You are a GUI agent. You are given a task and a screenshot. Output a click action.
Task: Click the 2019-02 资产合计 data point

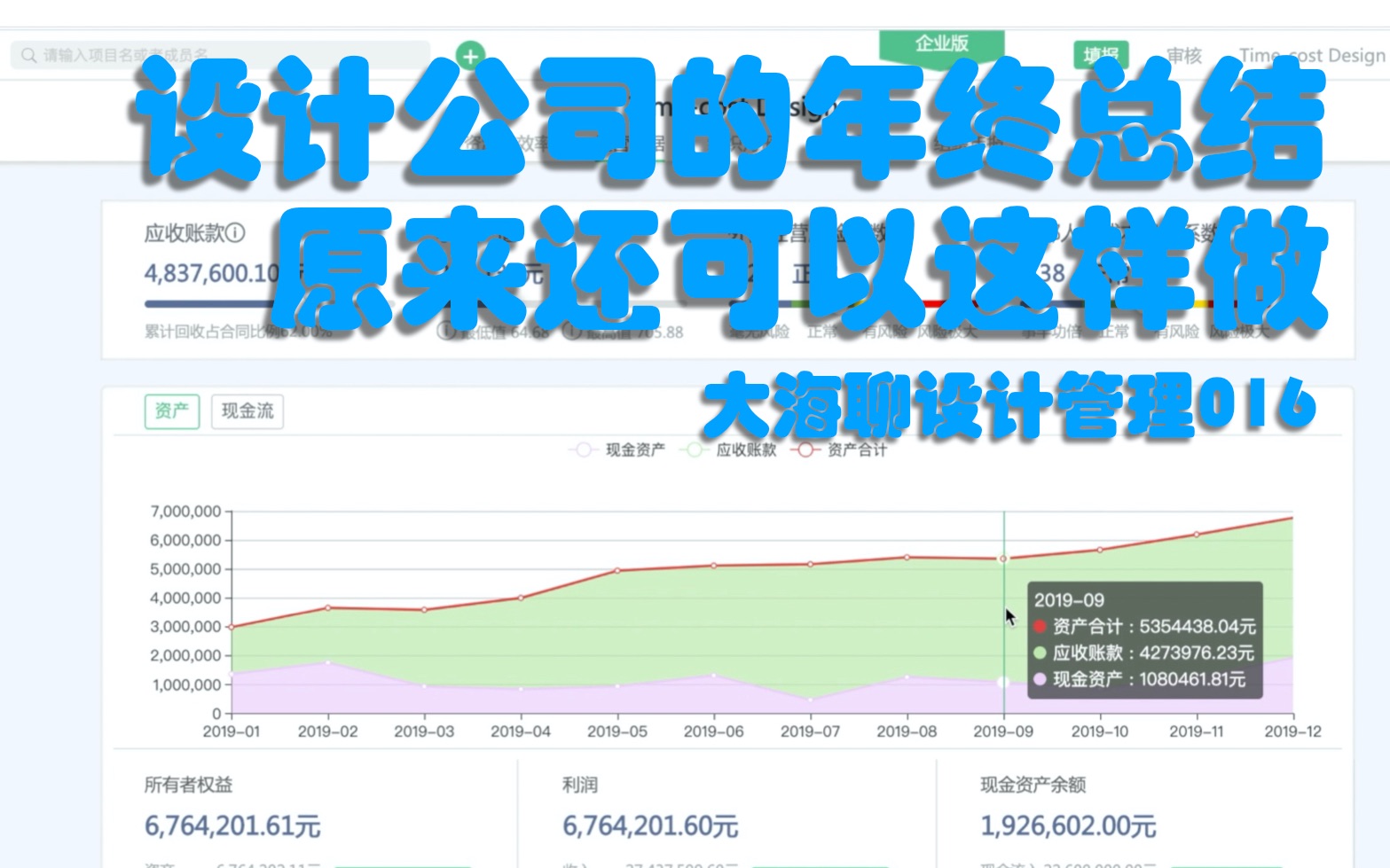(x=328, y=607)
